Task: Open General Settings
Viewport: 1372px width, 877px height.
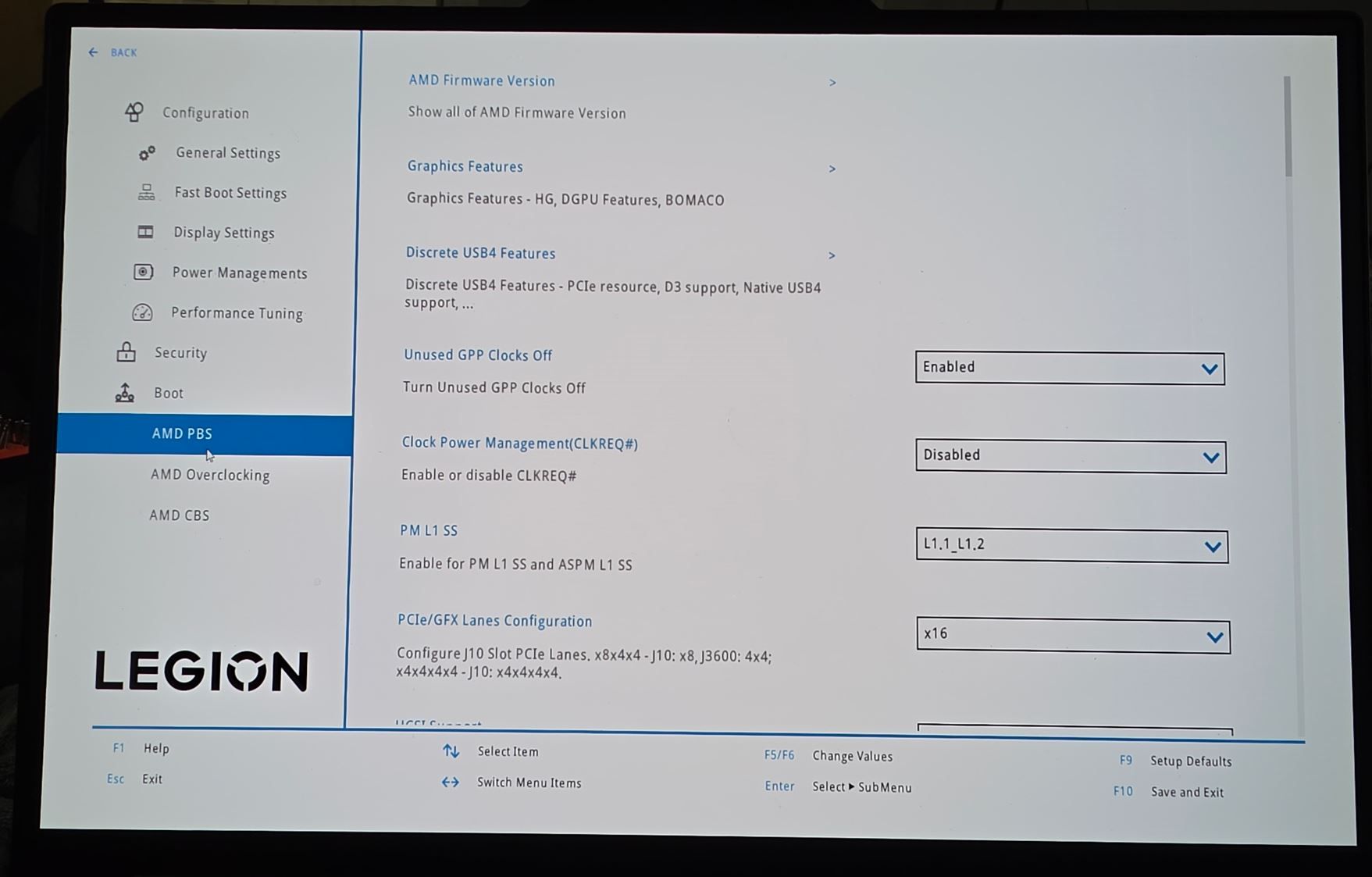Action: (228, 153)
